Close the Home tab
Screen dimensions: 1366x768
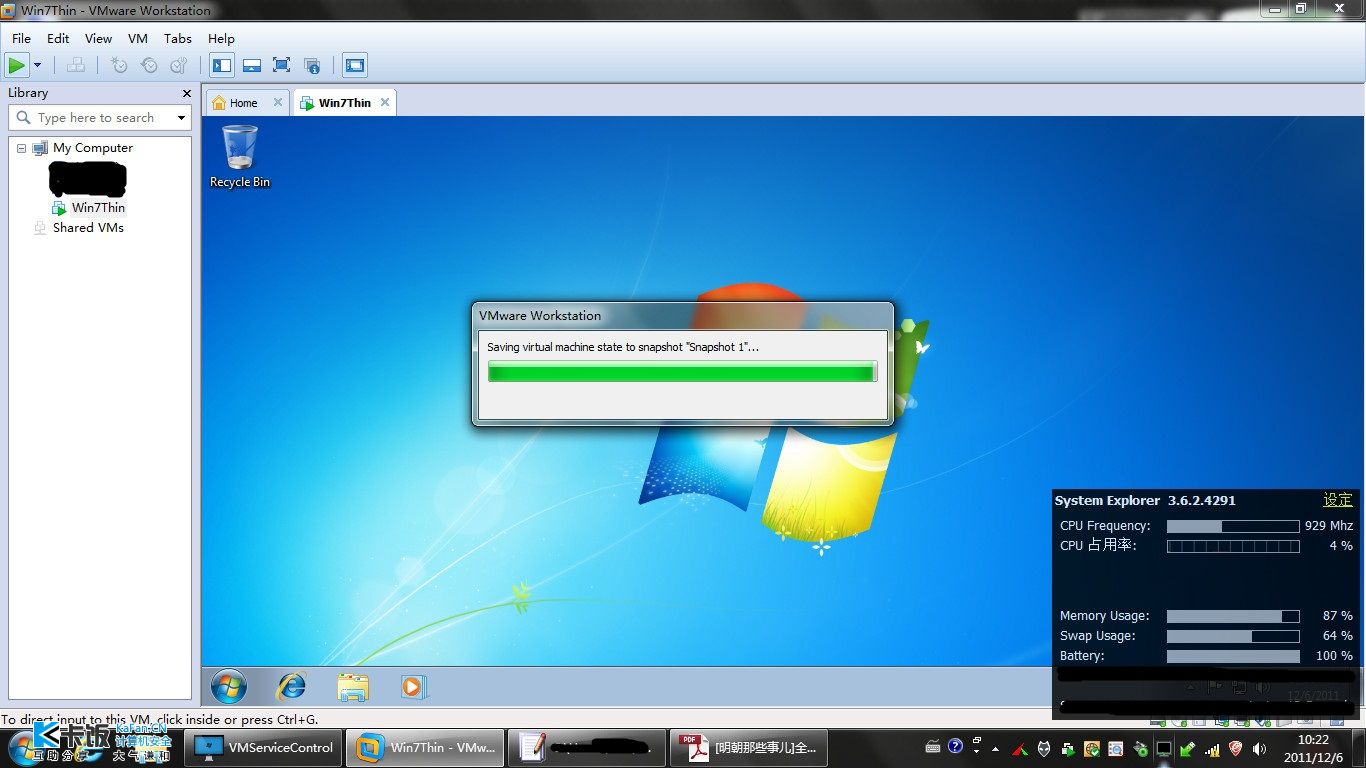(x=279, y=102)
